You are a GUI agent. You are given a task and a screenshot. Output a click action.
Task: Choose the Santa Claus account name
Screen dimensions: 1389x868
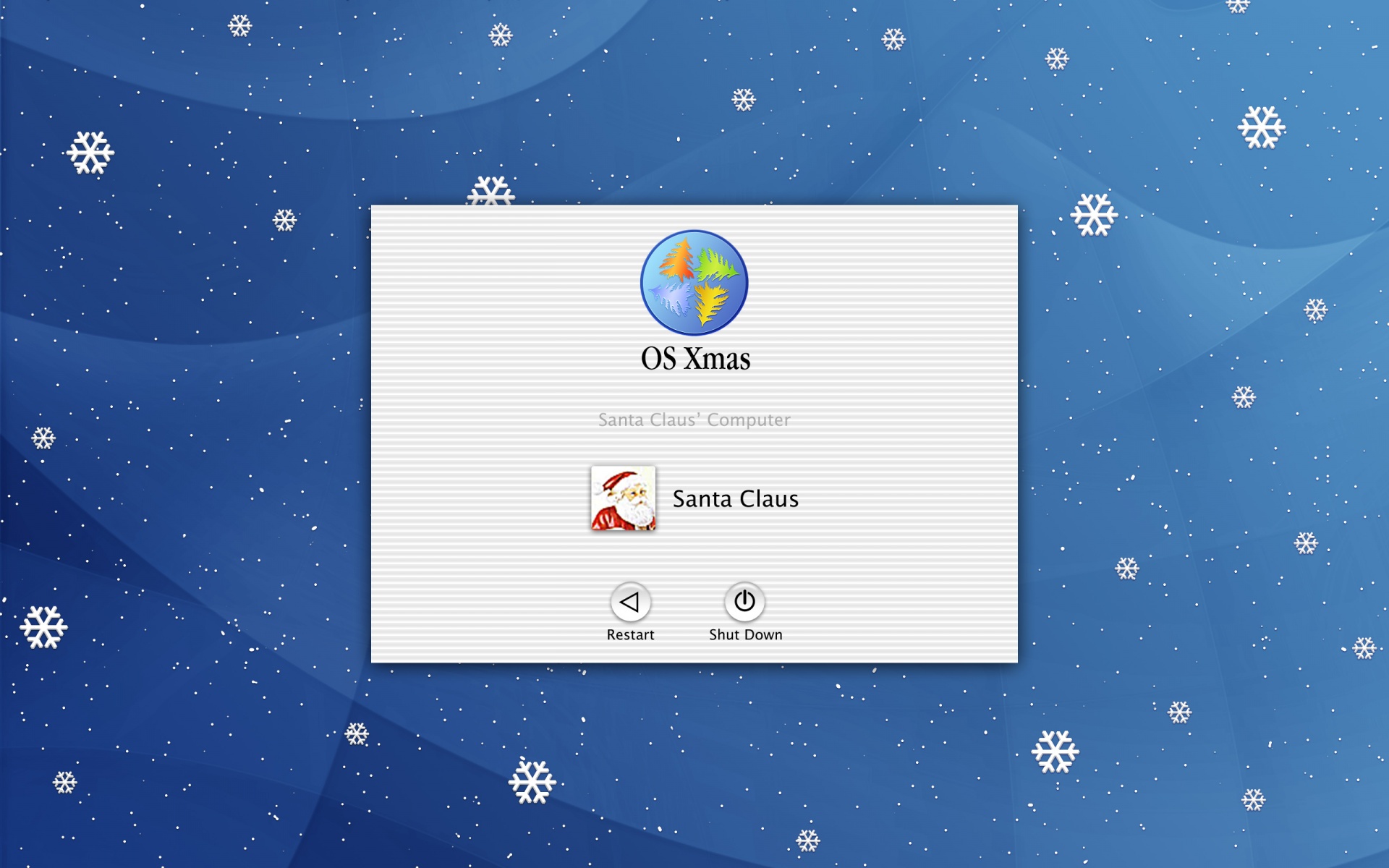(735, 499)
